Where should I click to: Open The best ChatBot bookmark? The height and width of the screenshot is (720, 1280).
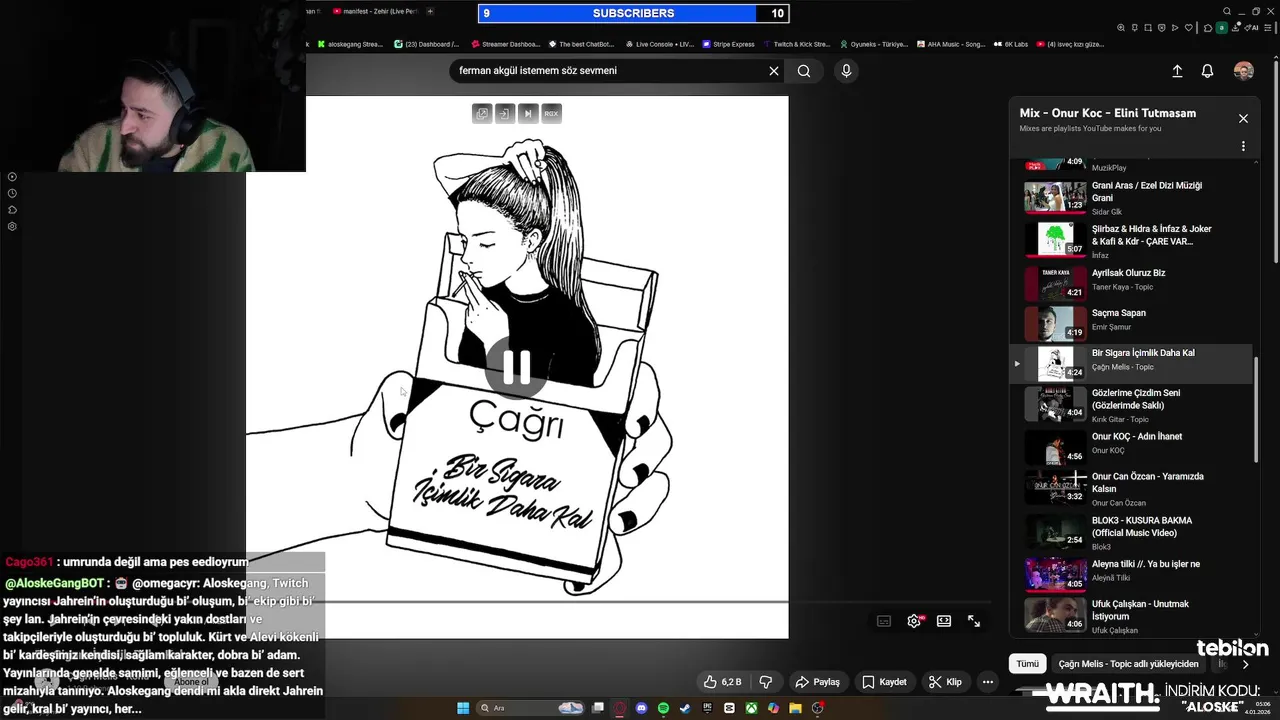coord(580,44)
